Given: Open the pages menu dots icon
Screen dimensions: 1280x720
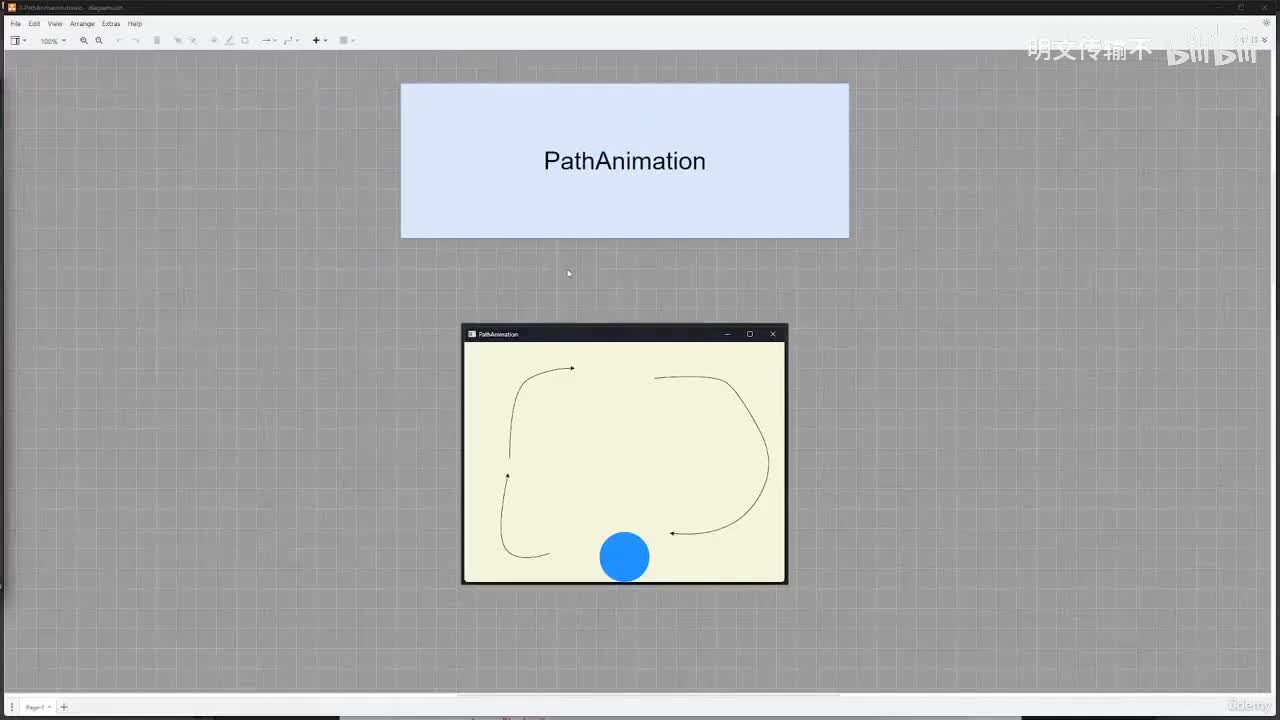Looking at the screenshot, I should click(x=12, y=707).
